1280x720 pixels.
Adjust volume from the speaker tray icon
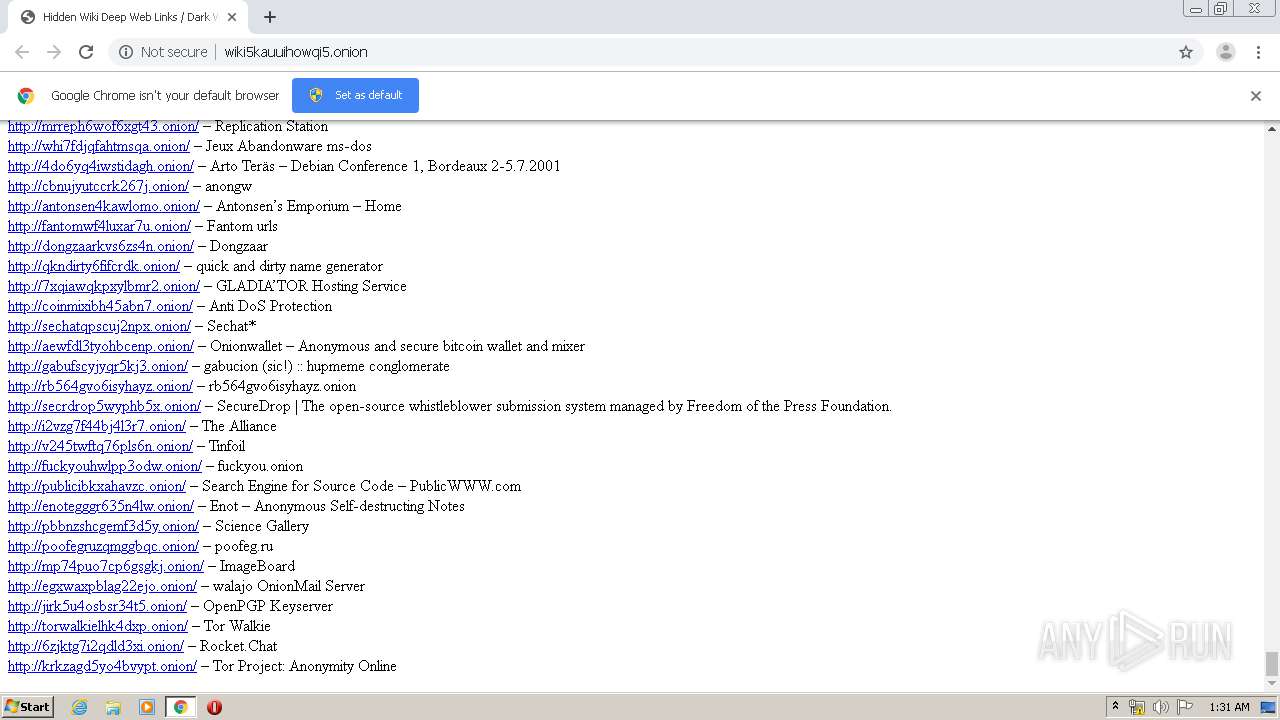(1160, 707)
